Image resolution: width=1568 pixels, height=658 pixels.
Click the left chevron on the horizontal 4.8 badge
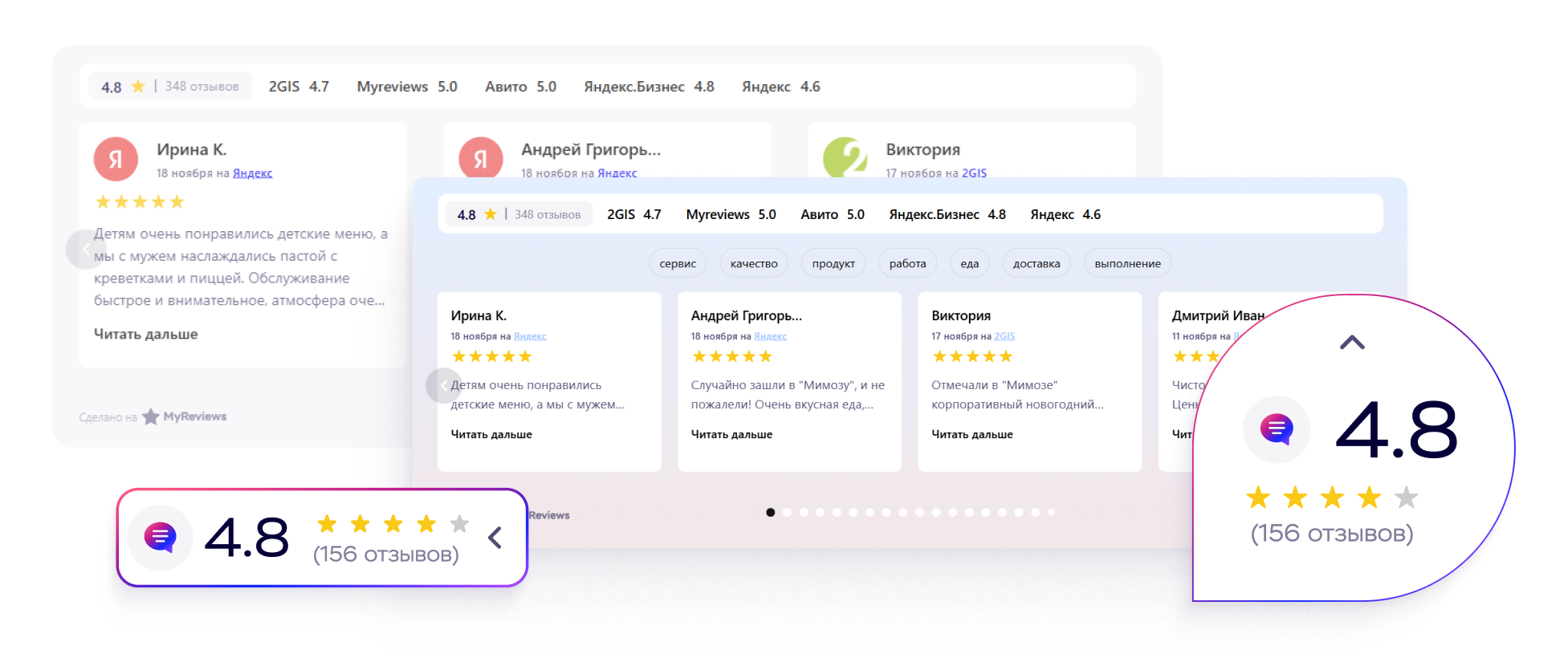(495, 538)
